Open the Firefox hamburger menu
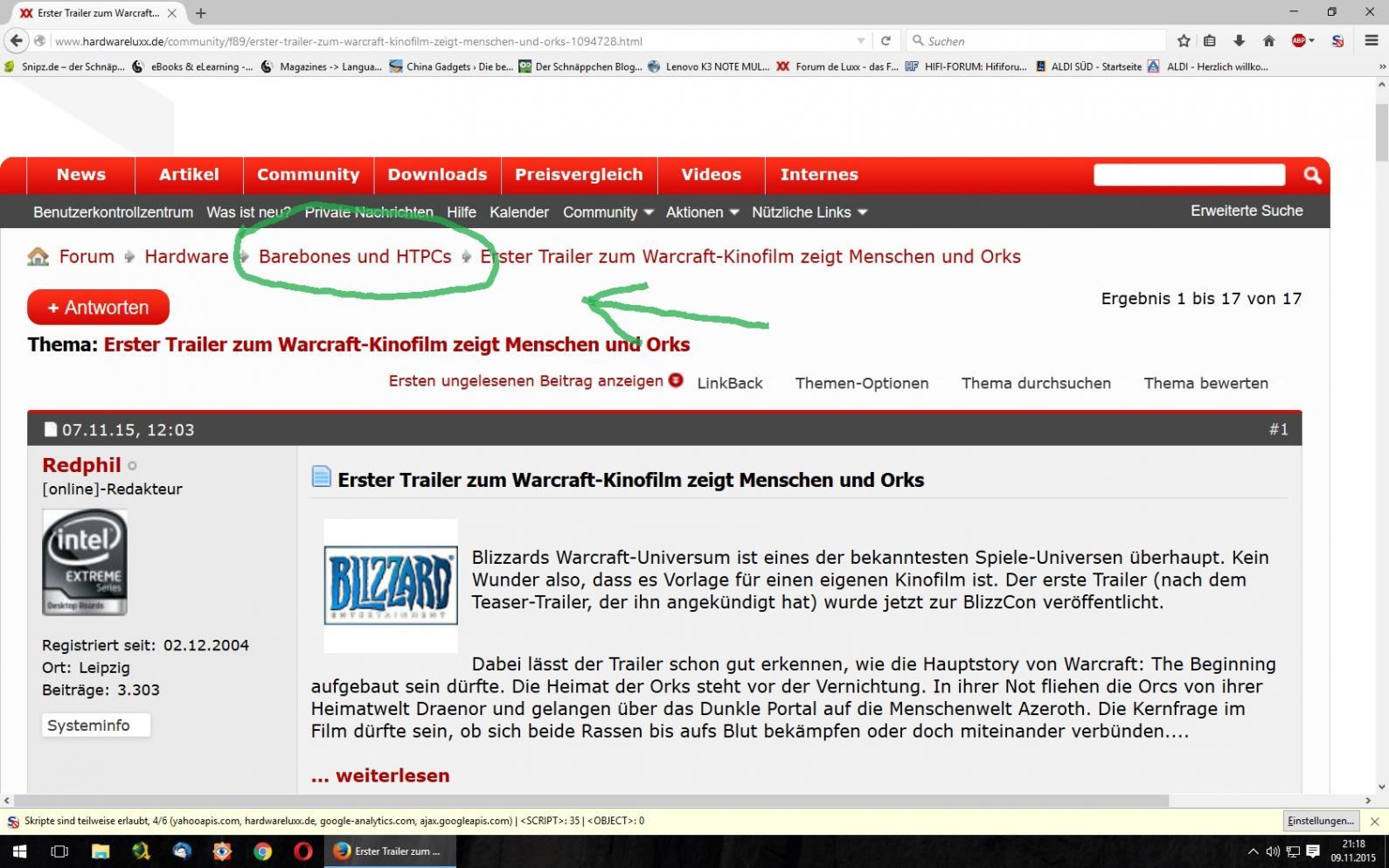 pyautogui.click(x=1371, y=41)
